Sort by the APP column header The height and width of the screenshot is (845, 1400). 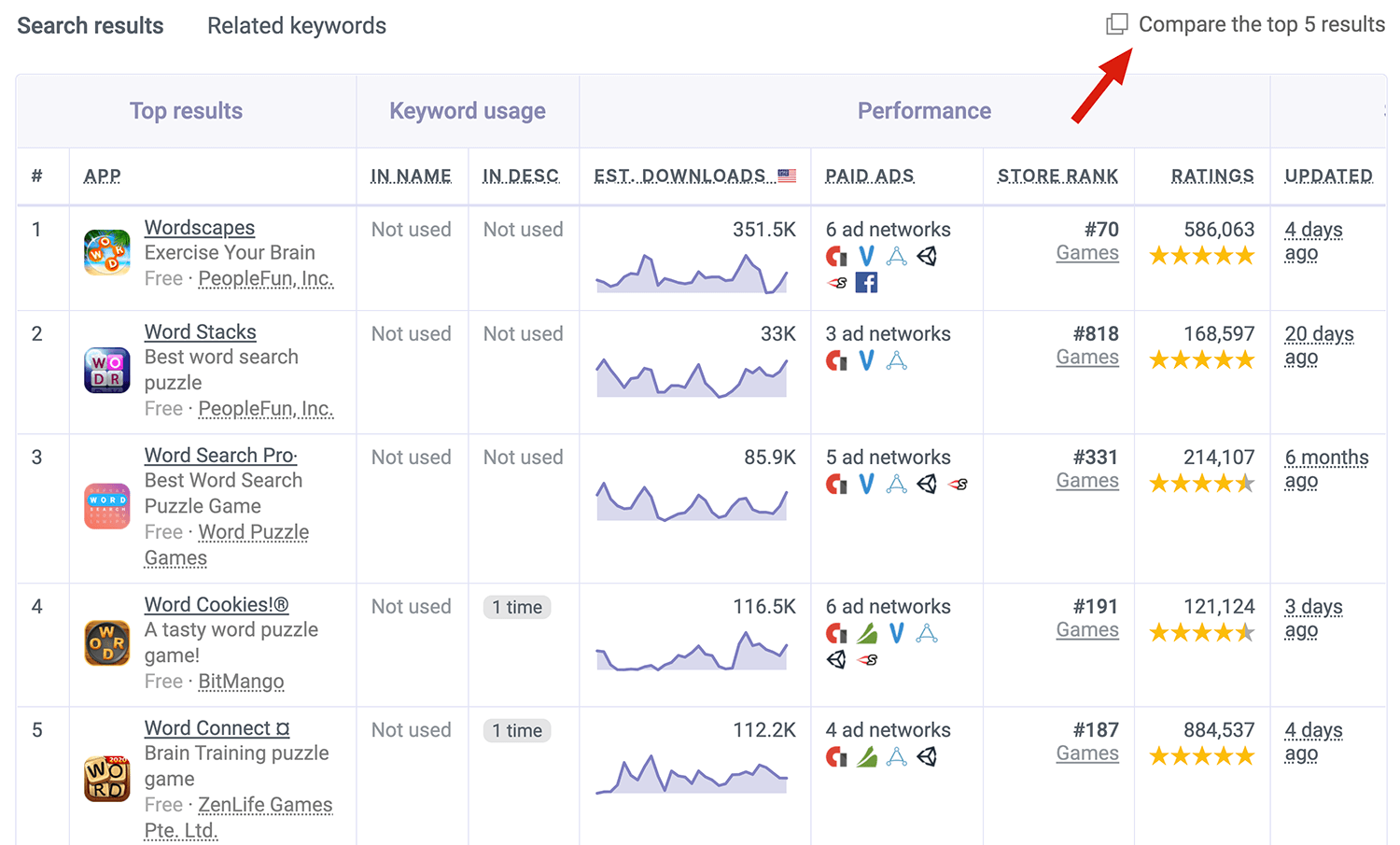point(103,176)
